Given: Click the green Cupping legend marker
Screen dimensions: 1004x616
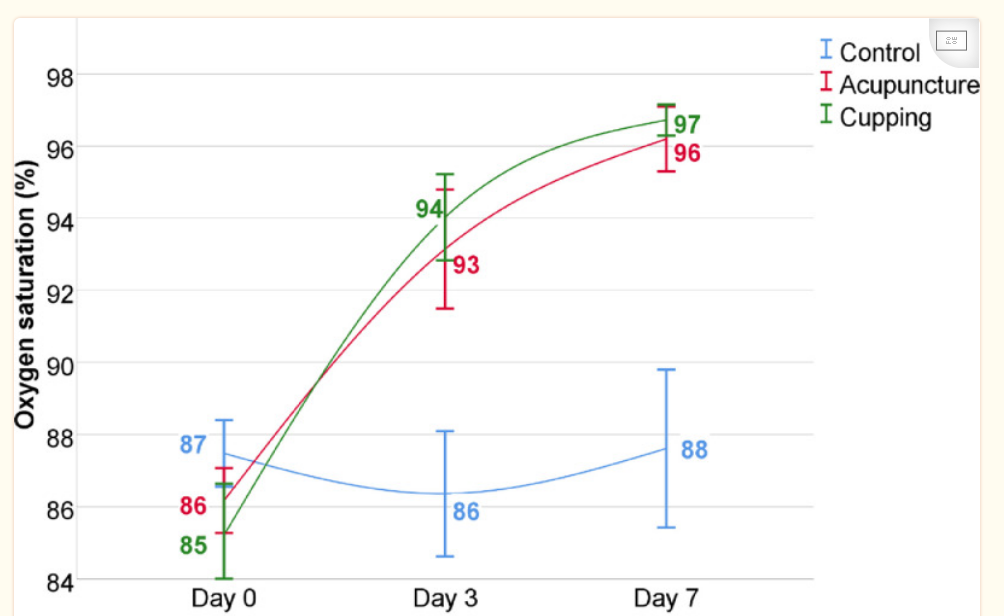Looking at the screenshot, I should [x=826, y=114].
